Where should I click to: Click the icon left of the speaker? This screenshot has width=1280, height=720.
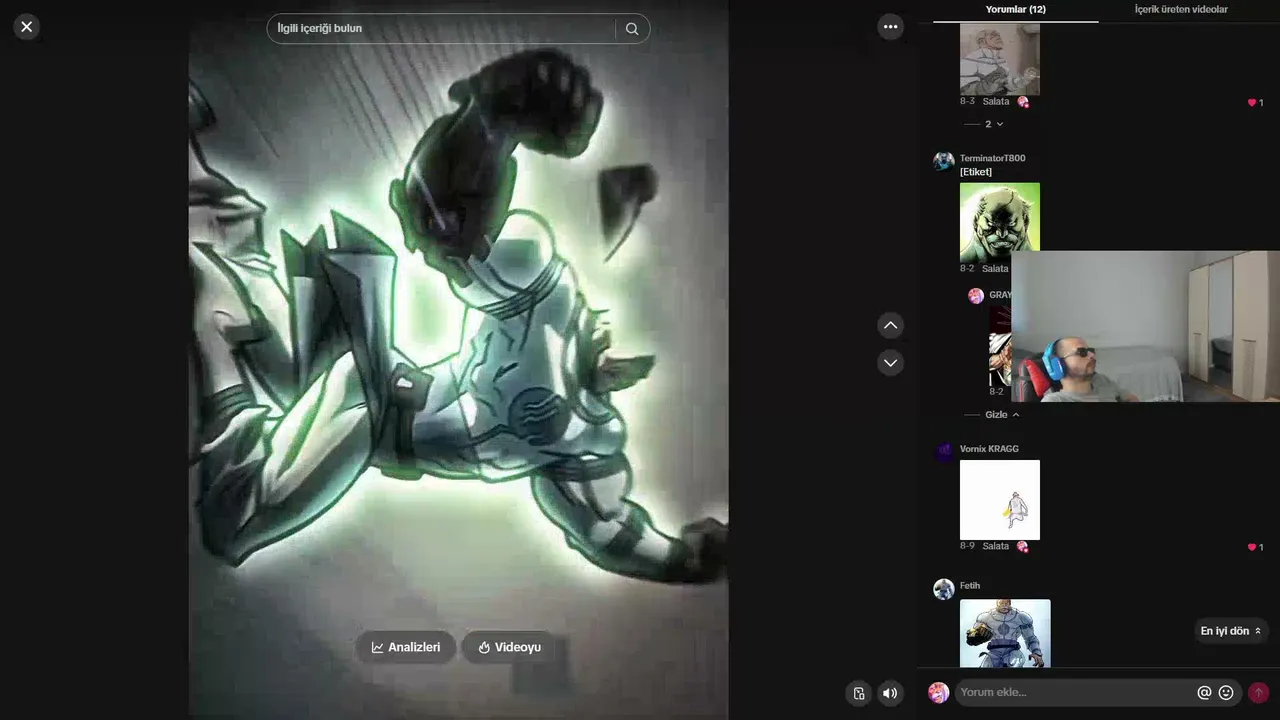[858, 693]
